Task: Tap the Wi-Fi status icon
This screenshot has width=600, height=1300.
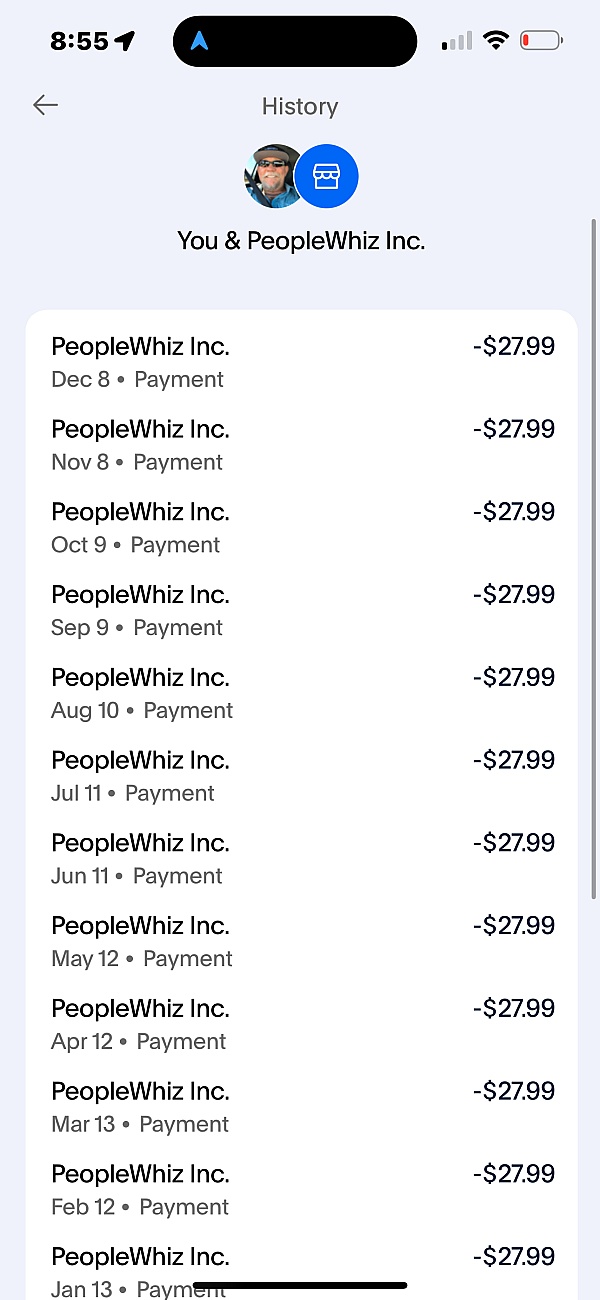Action: point(495,41)
